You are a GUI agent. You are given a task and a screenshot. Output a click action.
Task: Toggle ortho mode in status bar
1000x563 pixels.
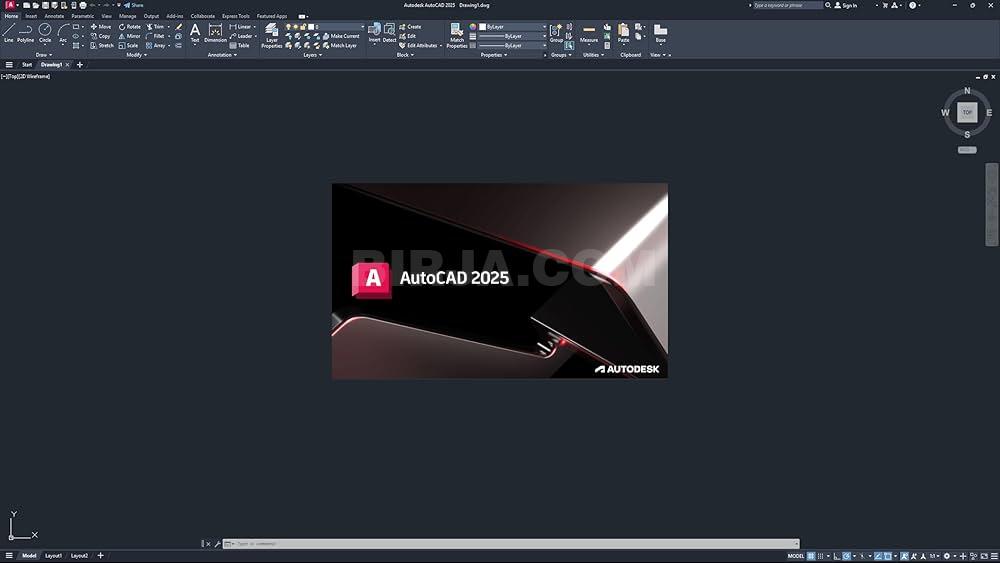click(836, 555)
